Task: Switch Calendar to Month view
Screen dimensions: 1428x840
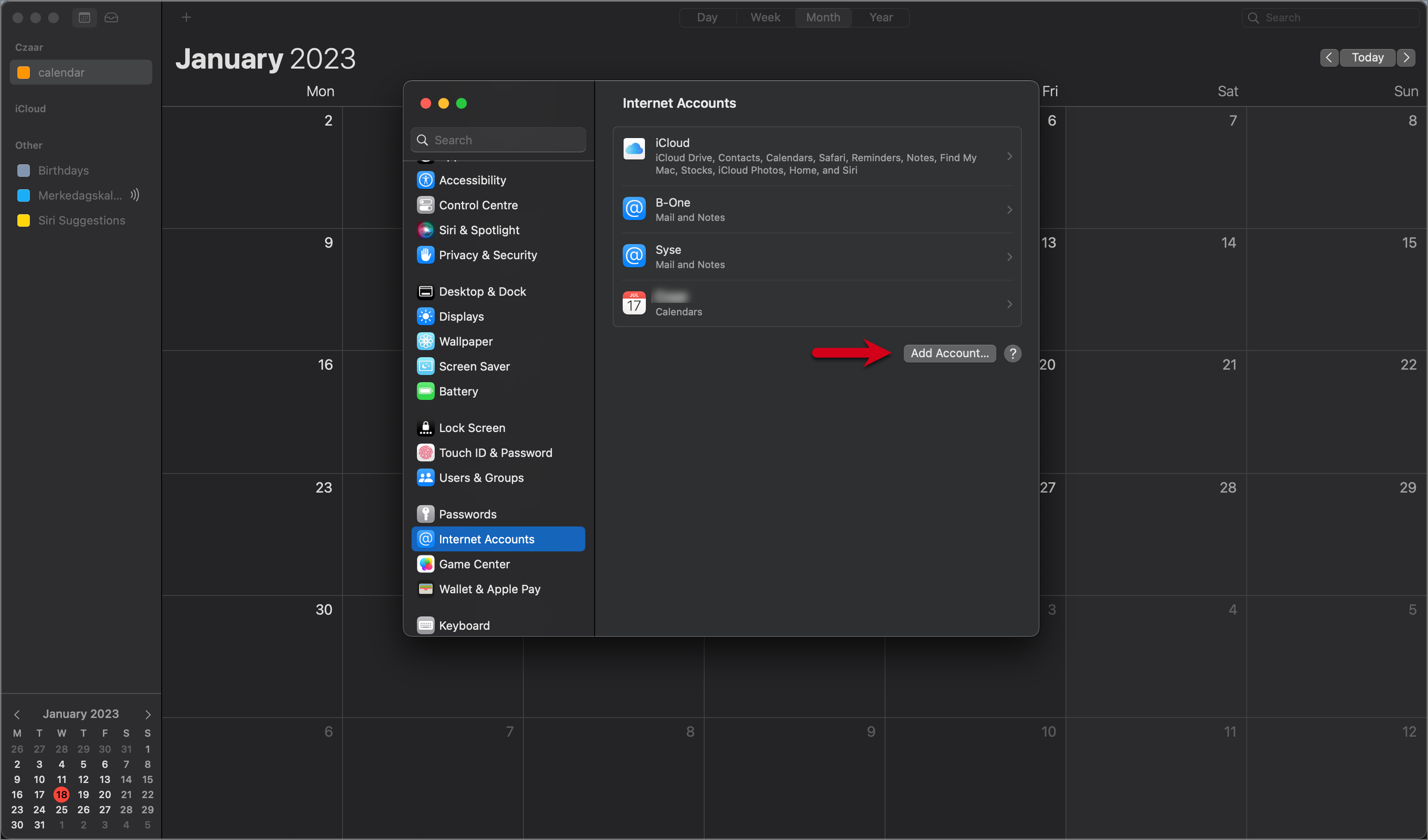Action: [x=823, y=17]
